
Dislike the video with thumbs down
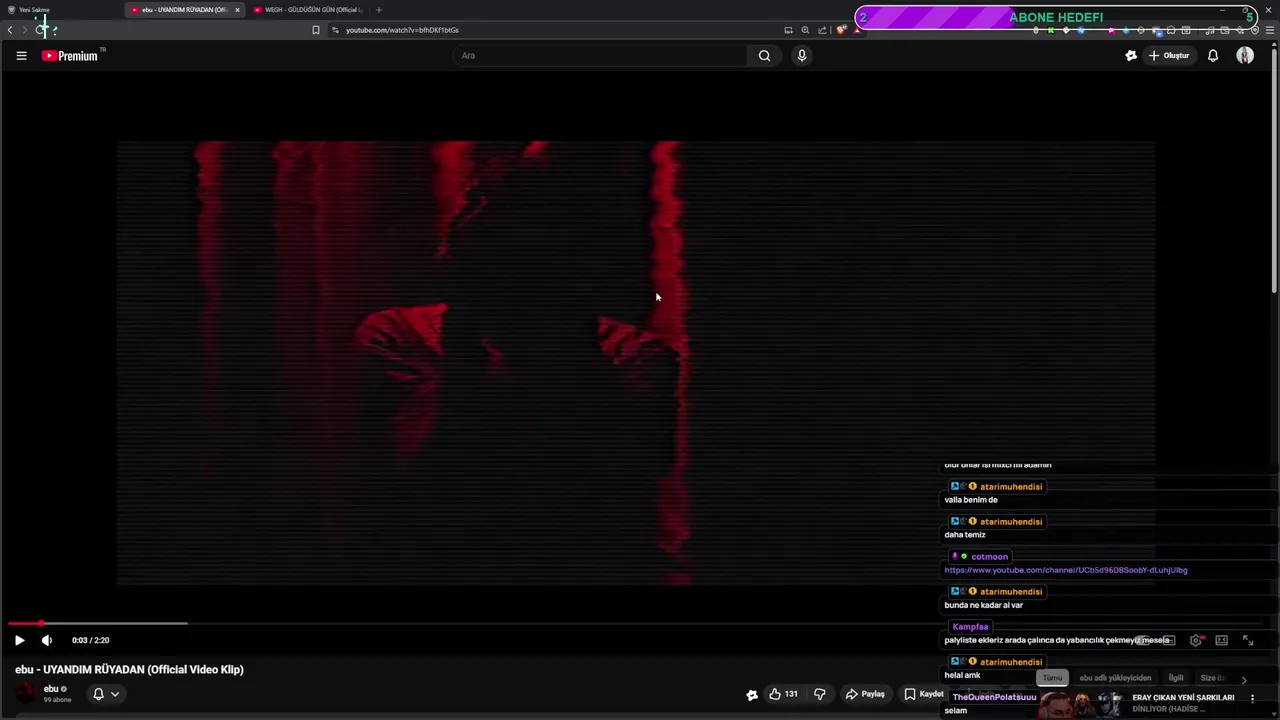pyautogui.click(x=819, y=694)
